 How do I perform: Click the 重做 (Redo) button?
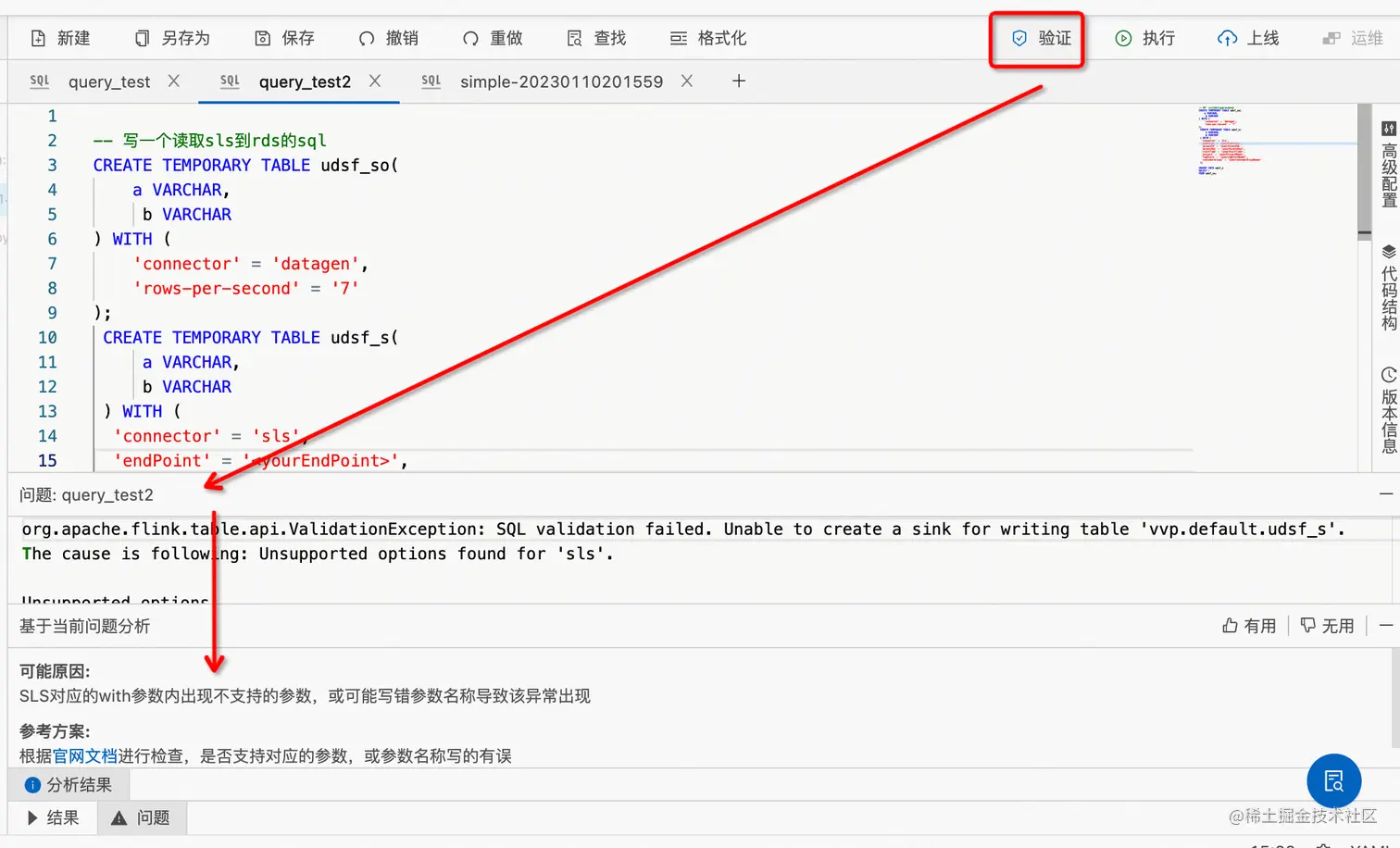point(493,38)
